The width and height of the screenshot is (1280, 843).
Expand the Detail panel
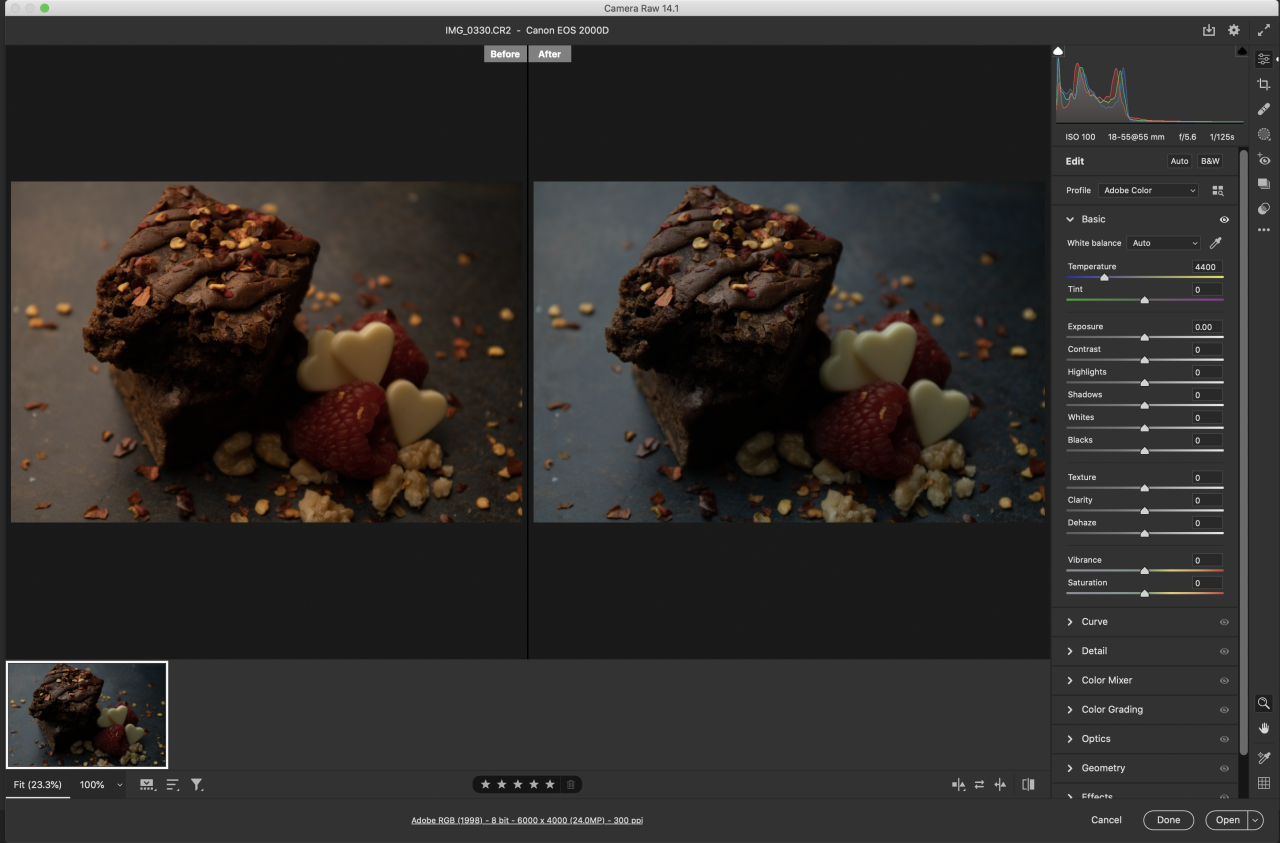[1070, 651]
